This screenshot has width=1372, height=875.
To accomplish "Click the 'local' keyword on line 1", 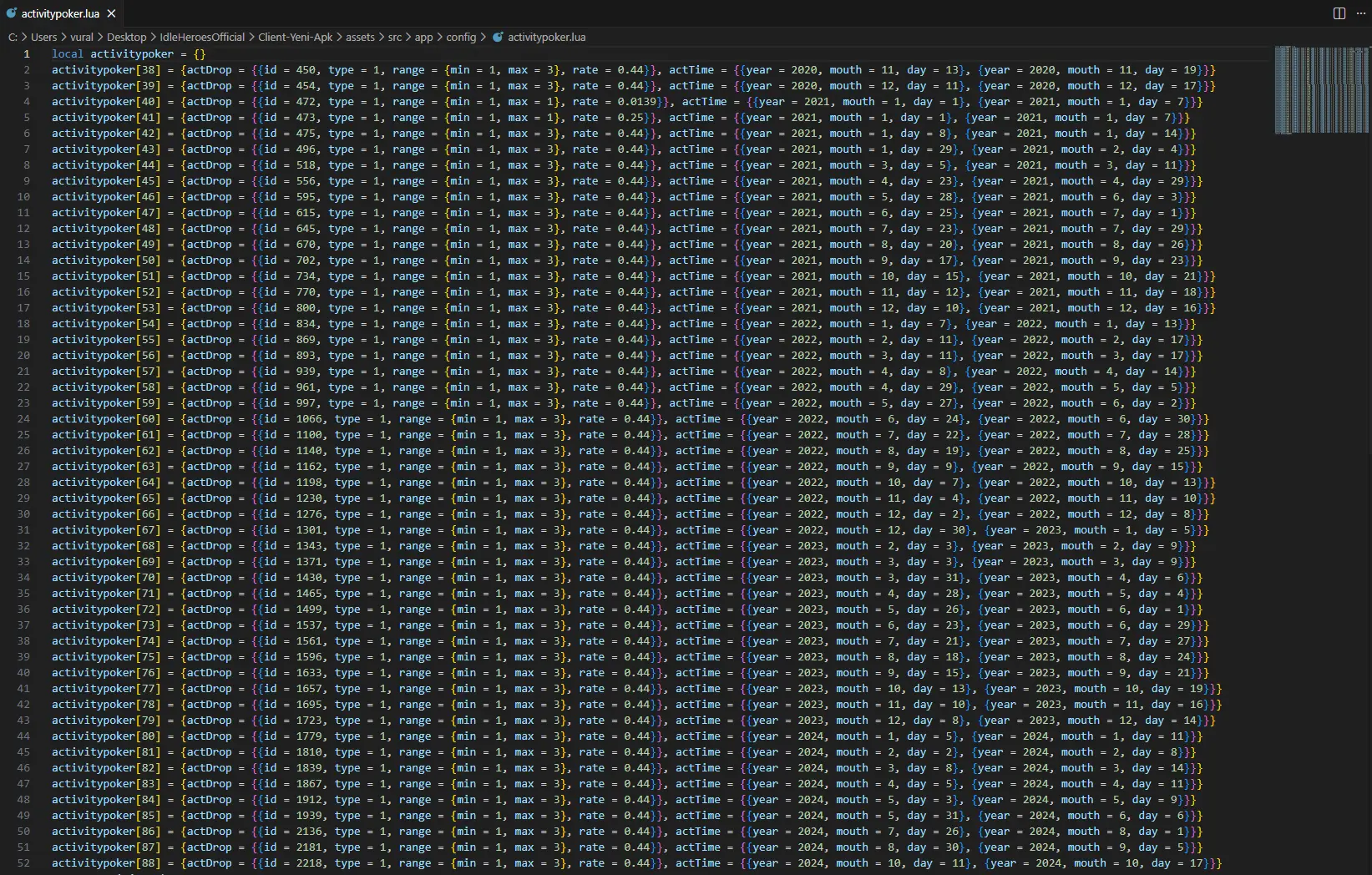I will pos(68,54).
